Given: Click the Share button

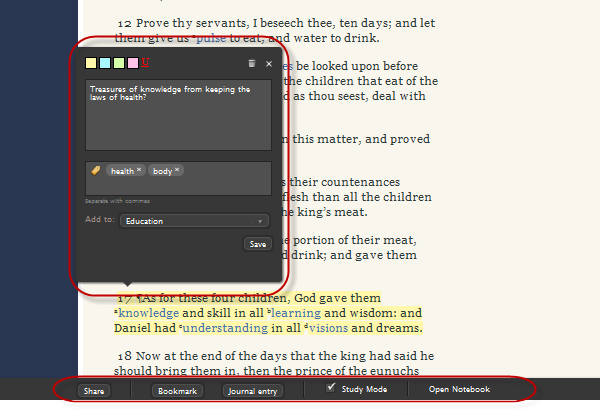Looking at the screenshot, I should 94,391.
